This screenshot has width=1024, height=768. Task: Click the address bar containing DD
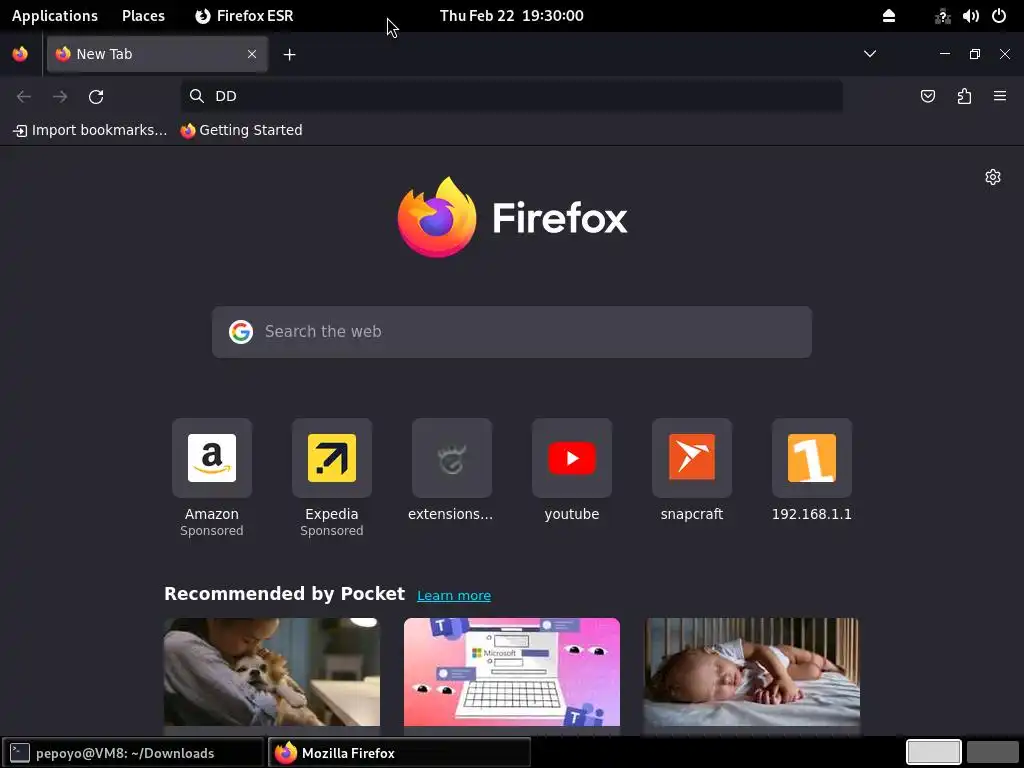511,96
